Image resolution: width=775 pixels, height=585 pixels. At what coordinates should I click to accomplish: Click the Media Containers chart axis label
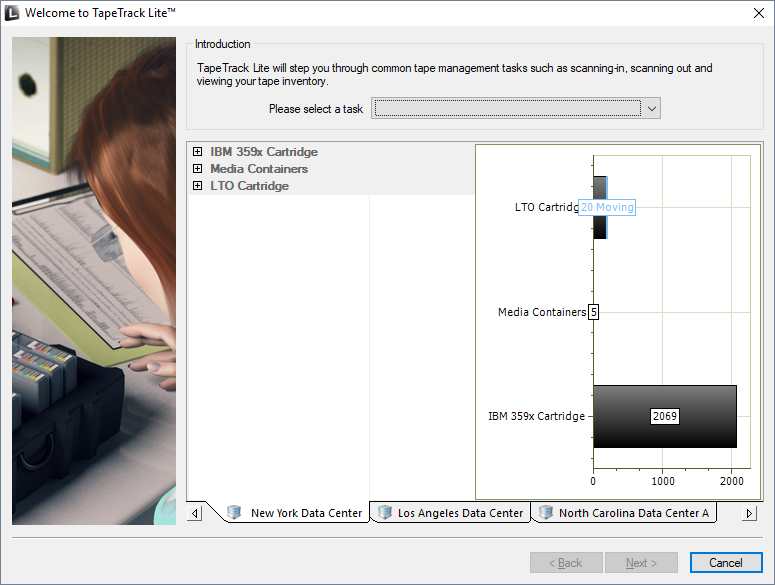pyautogui.click(x=542, y=312)
